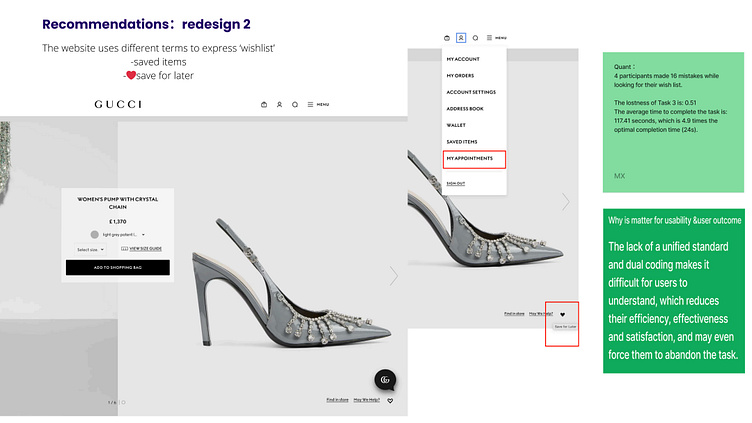The height and width of the screenshot is (423, 752).
Task: Click 'Why is matter for usability' heading
Action: tap(674, 221)
